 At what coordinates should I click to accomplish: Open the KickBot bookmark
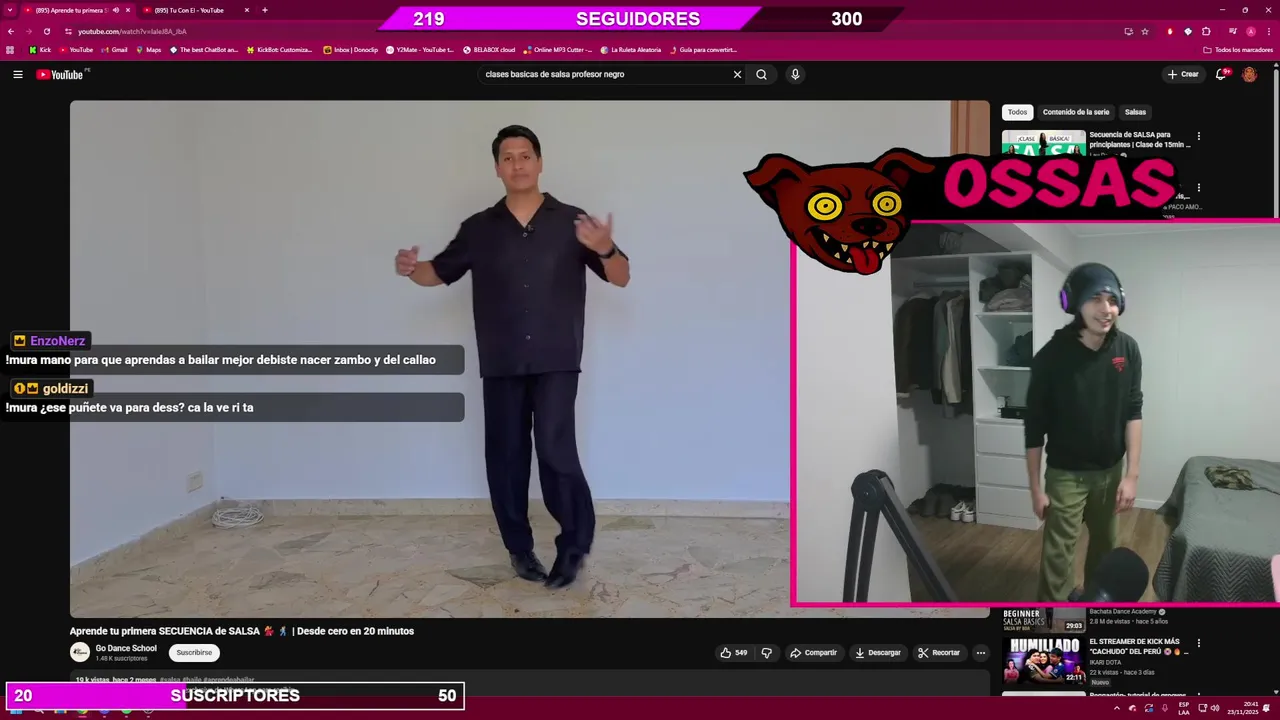tap(280, 49)
